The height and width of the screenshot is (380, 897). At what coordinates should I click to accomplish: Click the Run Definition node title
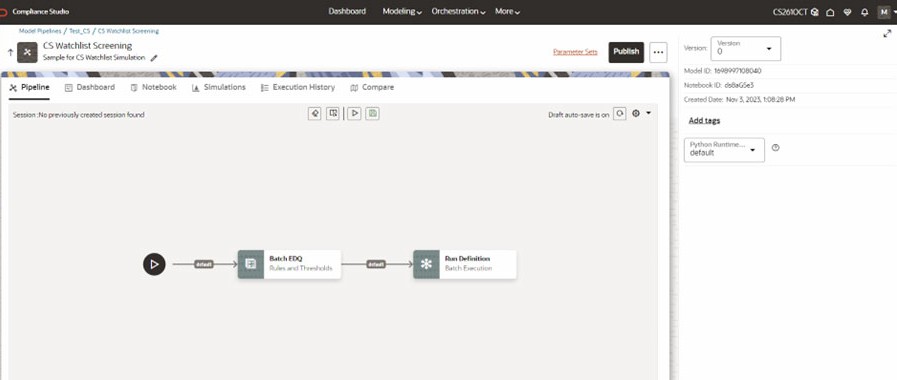pos(467,259)
